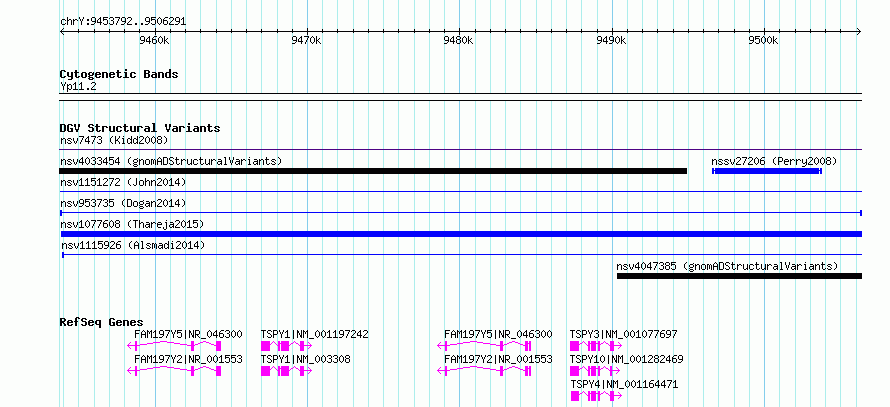Click the 9470k ruler tick label
Screen dimensions: 890x407
(x=307, y=40)
